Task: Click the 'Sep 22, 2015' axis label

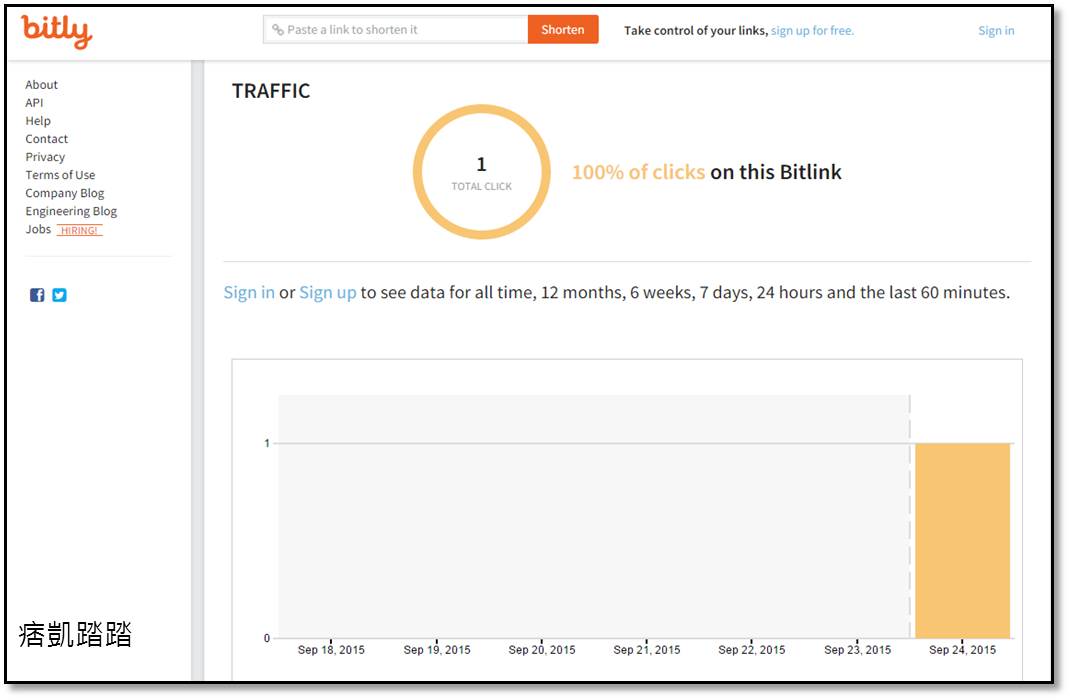Action: point(752,650)
